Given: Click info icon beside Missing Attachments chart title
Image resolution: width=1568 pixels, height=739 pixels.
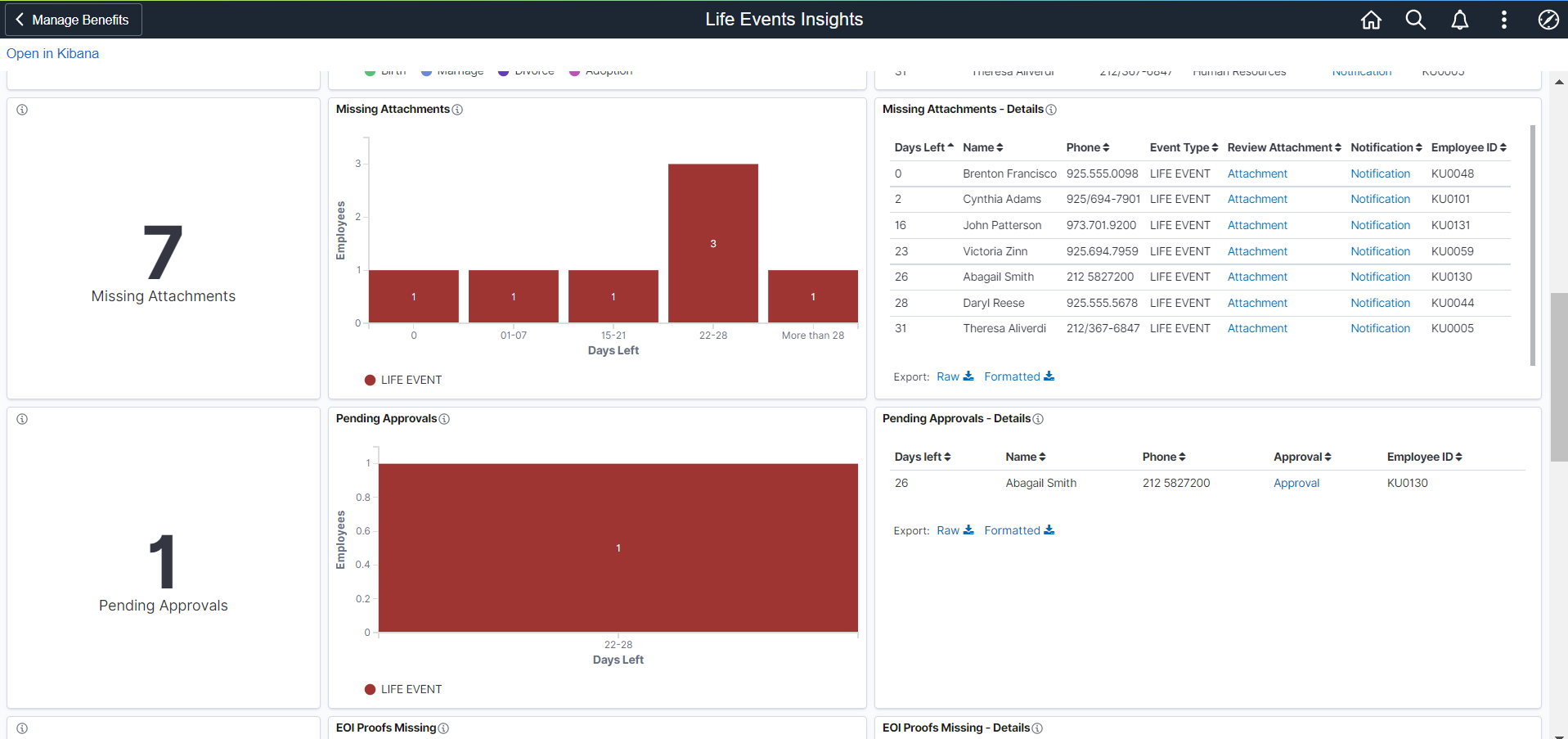Looking at the screenshot, I should point(457,110).
